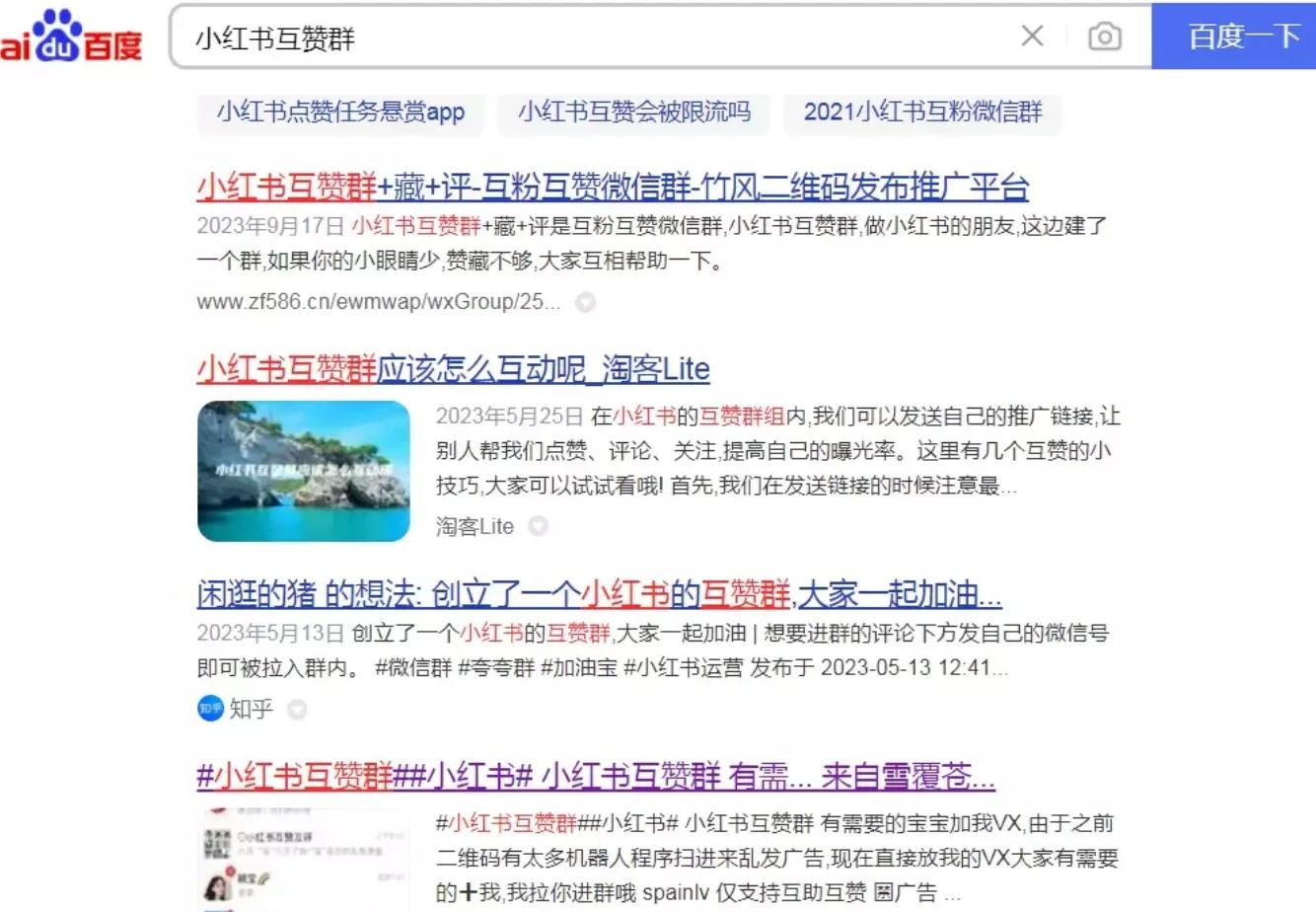Select suggestion 小红书点赞任务悬赏app
The image size is (1316, 912).
coord(341,113)
